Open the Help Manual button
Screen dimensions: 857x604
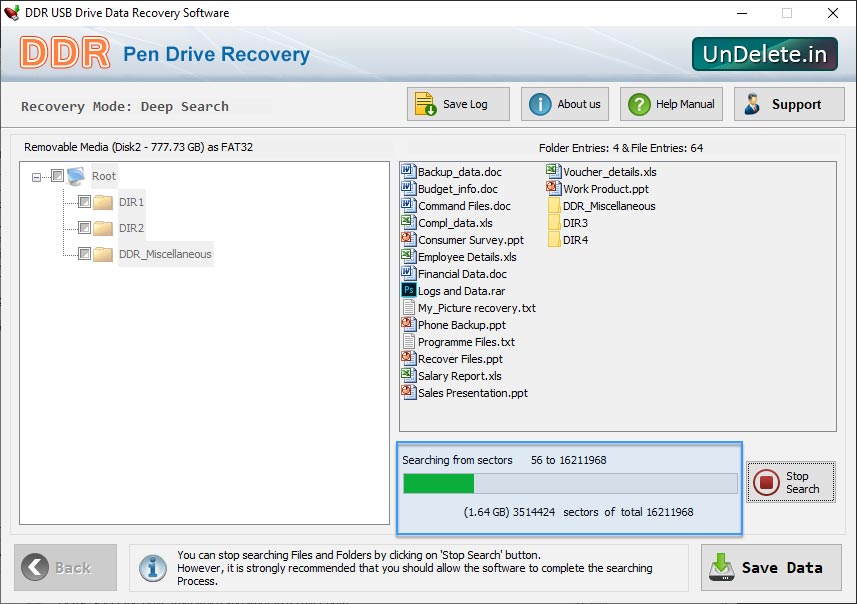(x=671, y=104)
